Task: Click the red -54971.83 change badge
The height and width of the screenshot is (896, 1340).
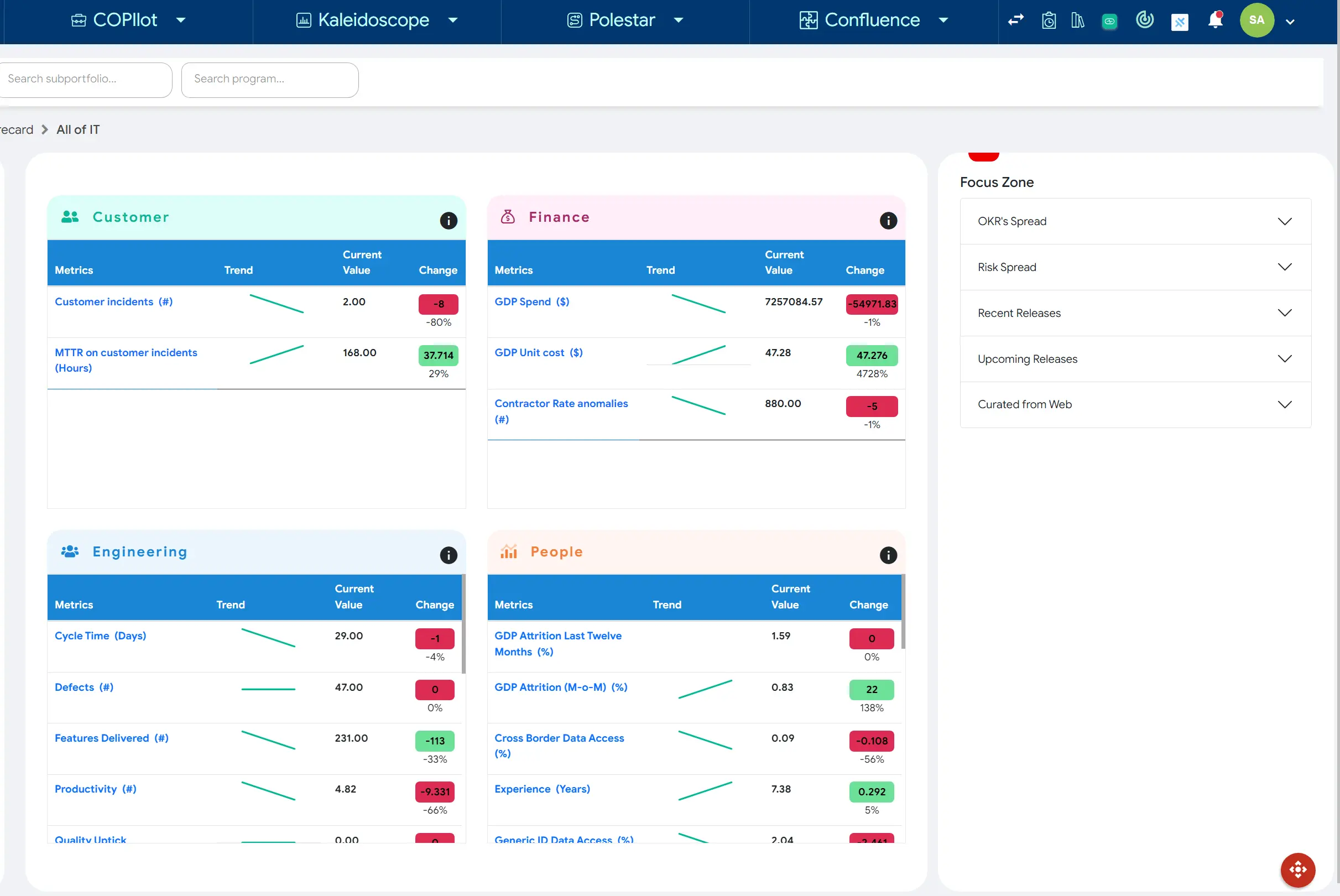Action: click(x=872, y=304)
